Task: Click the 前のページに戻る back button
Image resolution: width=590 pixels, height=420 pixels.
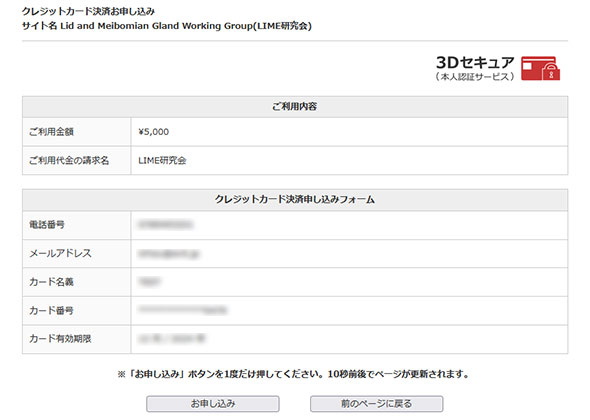Action: pos(376,404)
